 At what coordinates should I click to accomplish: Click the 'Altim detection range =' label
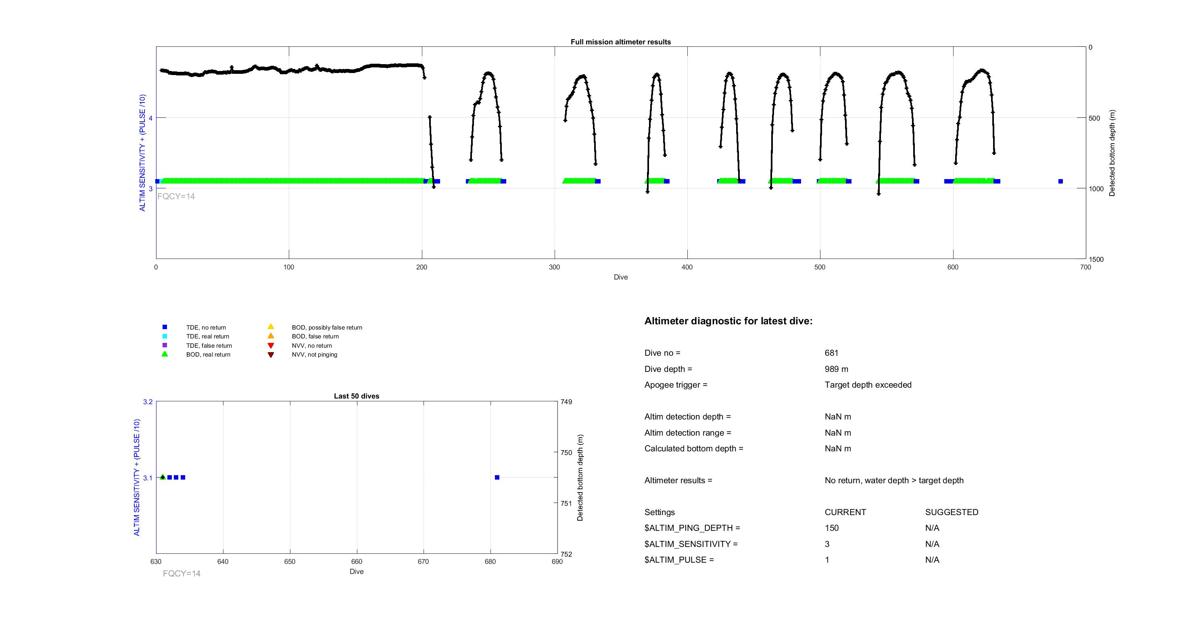[x=688, y=433]
